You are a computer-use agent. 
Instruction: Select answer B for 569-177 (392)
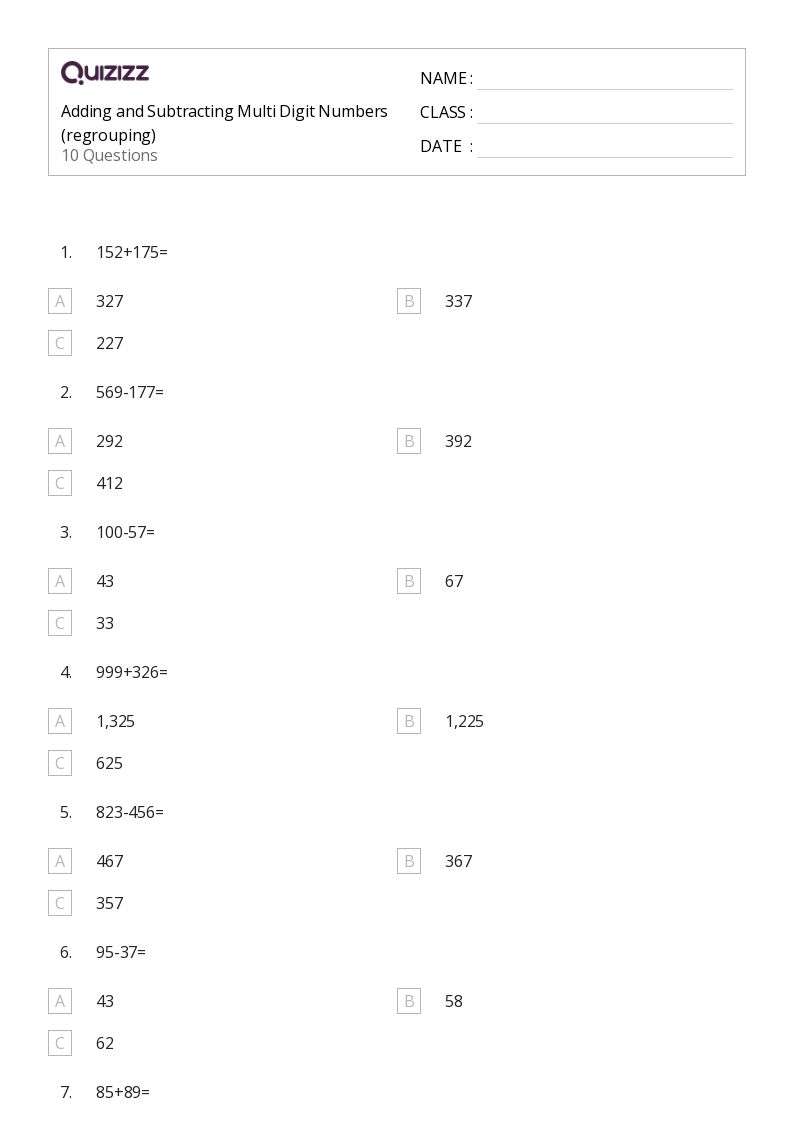pyautogui.click(x=409, y=441)
